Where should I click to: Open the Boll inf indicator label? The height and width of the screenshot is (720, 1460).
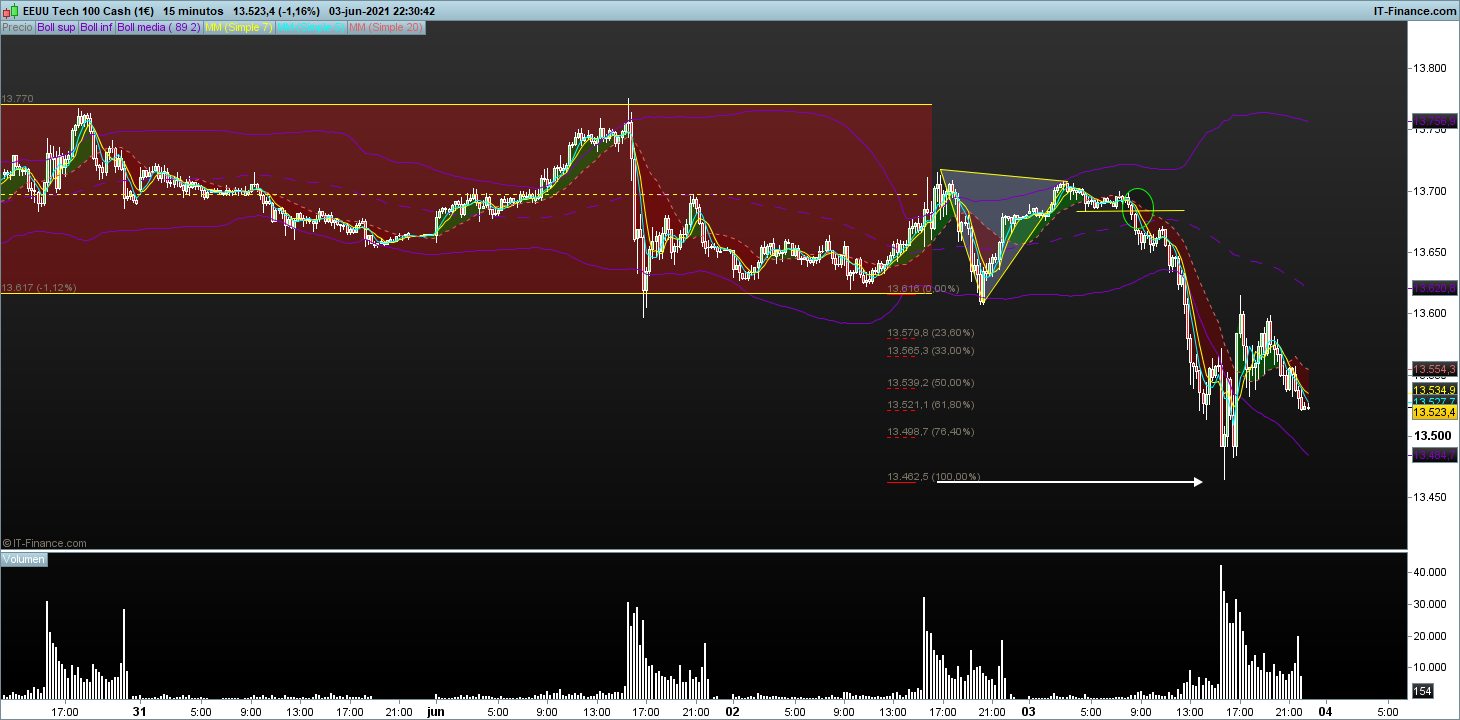click(x=97, y=28)
